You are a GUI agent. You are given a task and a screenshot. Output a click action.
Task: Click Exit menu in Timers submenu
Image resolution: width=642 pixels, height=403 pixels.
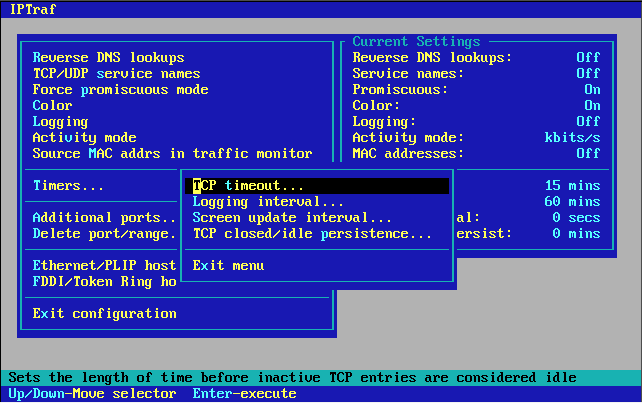(x=228, y=266)
